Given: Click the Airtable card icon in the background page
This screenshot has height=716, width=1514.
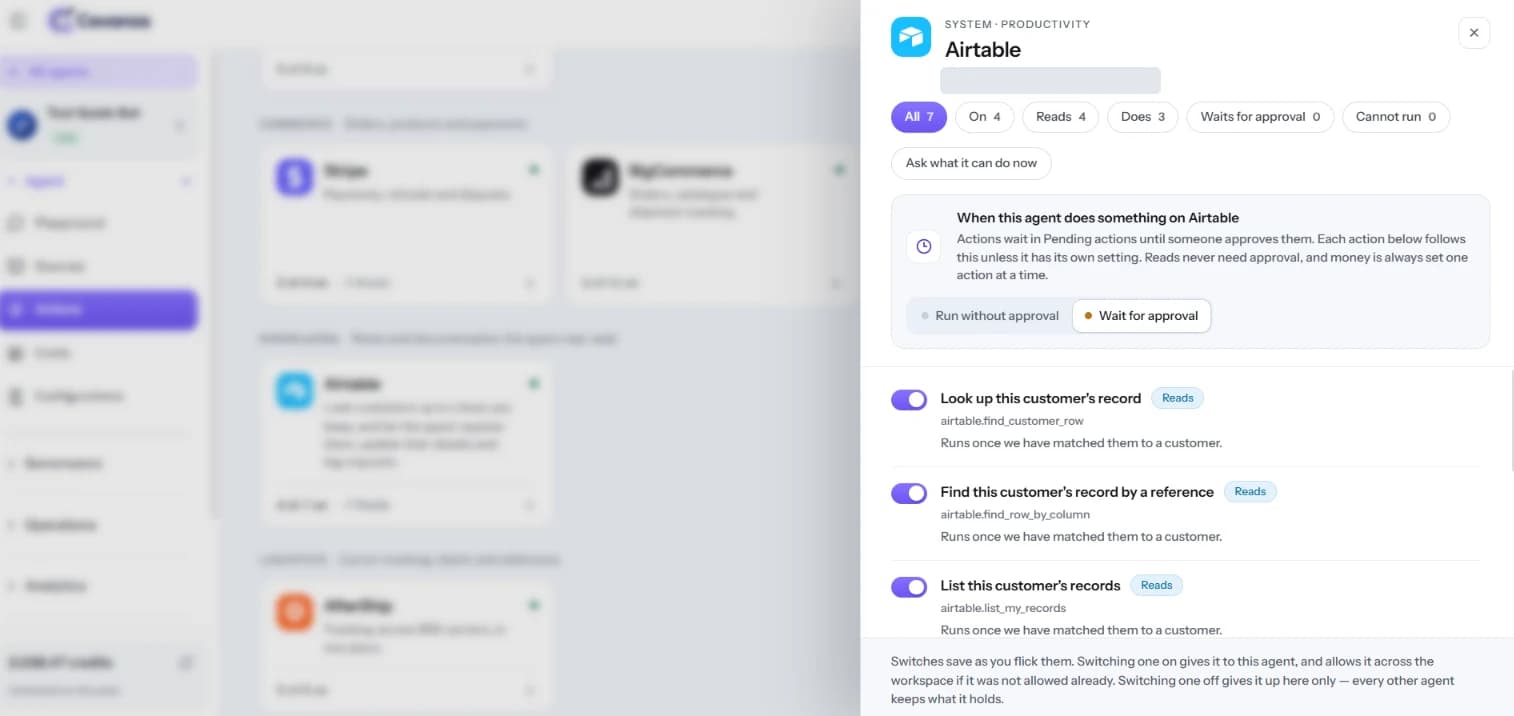Looking at the screenshot, I should 295,391.
